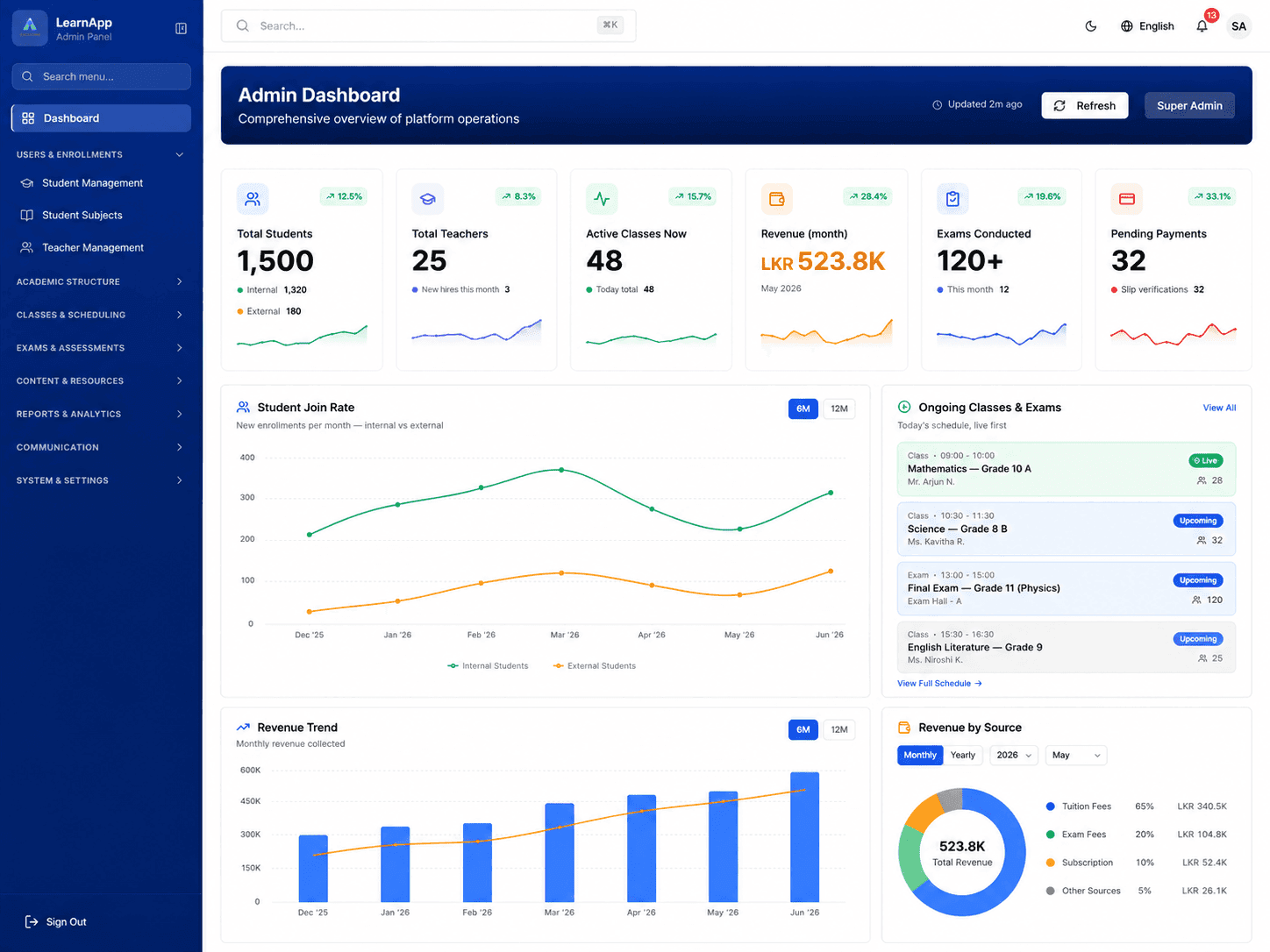The height and width of the screenshot is (952, 1270).
Task: Collapse the sidebar panel icon
Action: pos(182,29)
